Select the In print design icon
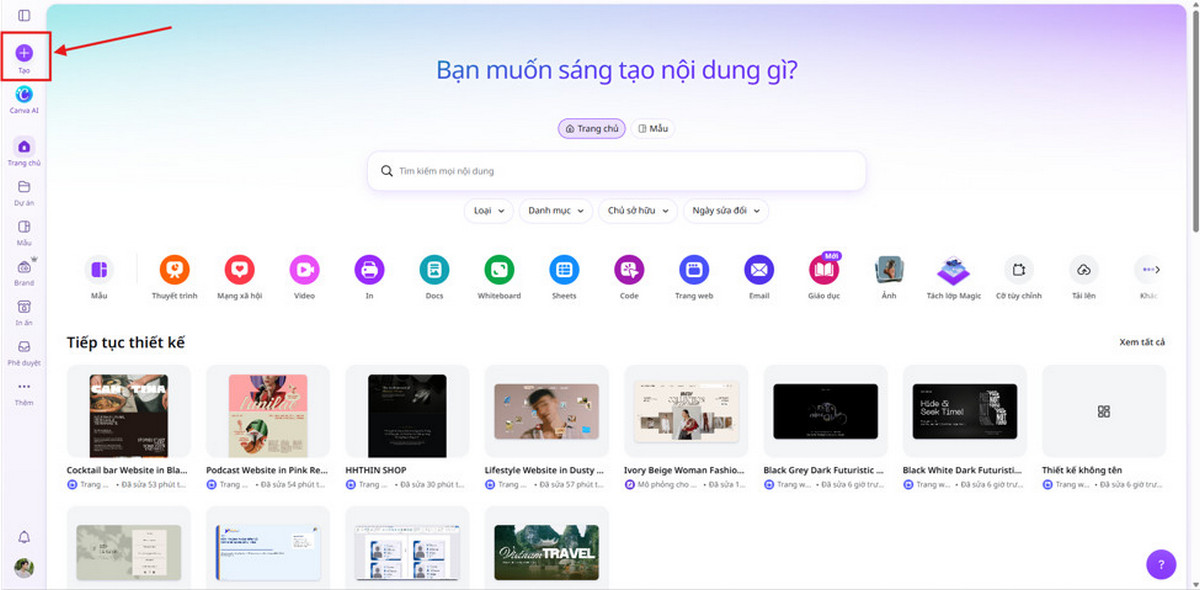This screenshot has width=1200, height=590. 369,269
